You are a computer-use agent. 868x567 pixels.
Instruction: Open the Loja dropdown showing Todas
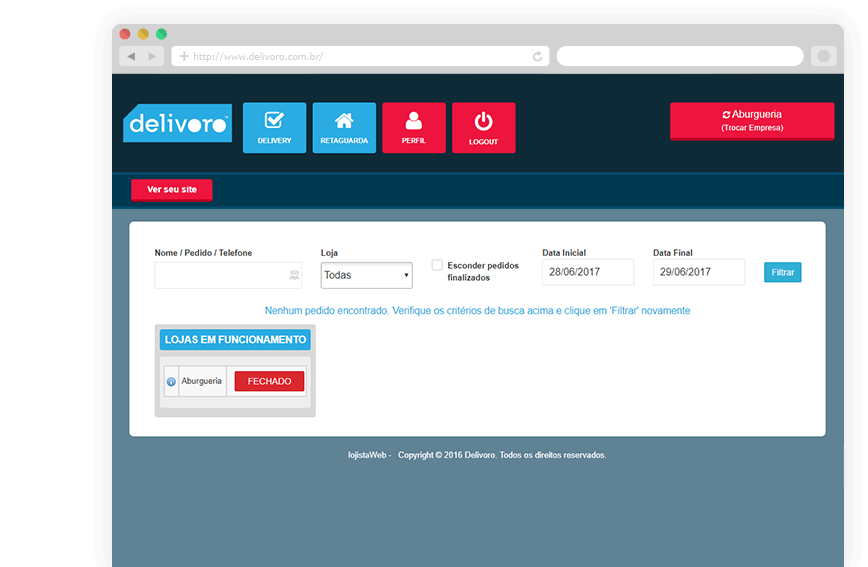(x=366, y=275)
